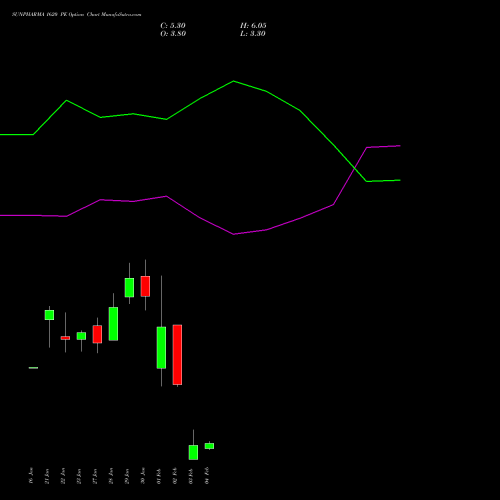Click the 23 Jan date label
This screenshot has height=500, width=500.
click(x=79, y=476)
